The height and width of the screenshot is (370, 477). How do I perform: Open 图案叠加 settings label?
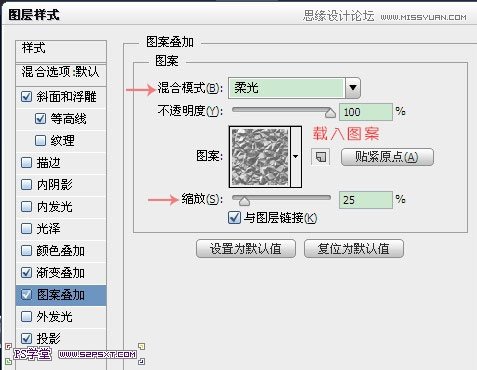[60, 295]
